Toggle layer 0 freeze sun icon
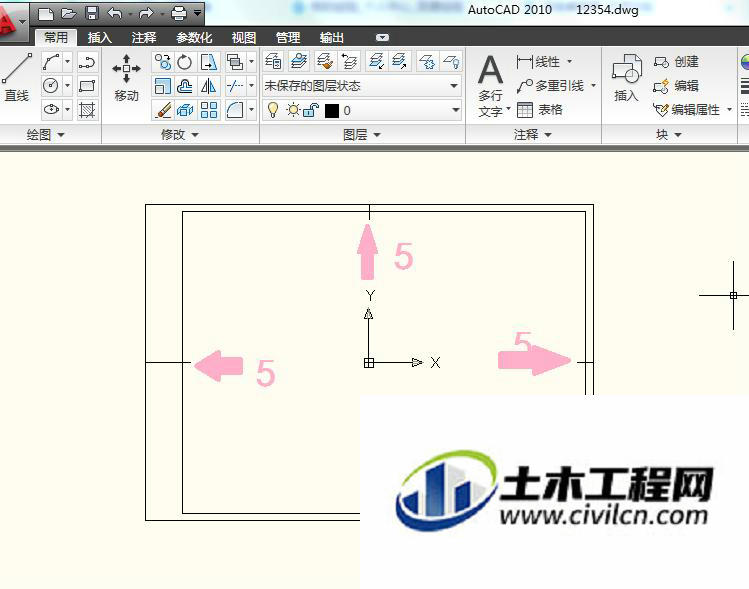This screenshot has height=589, width=749. click(293, 110)
